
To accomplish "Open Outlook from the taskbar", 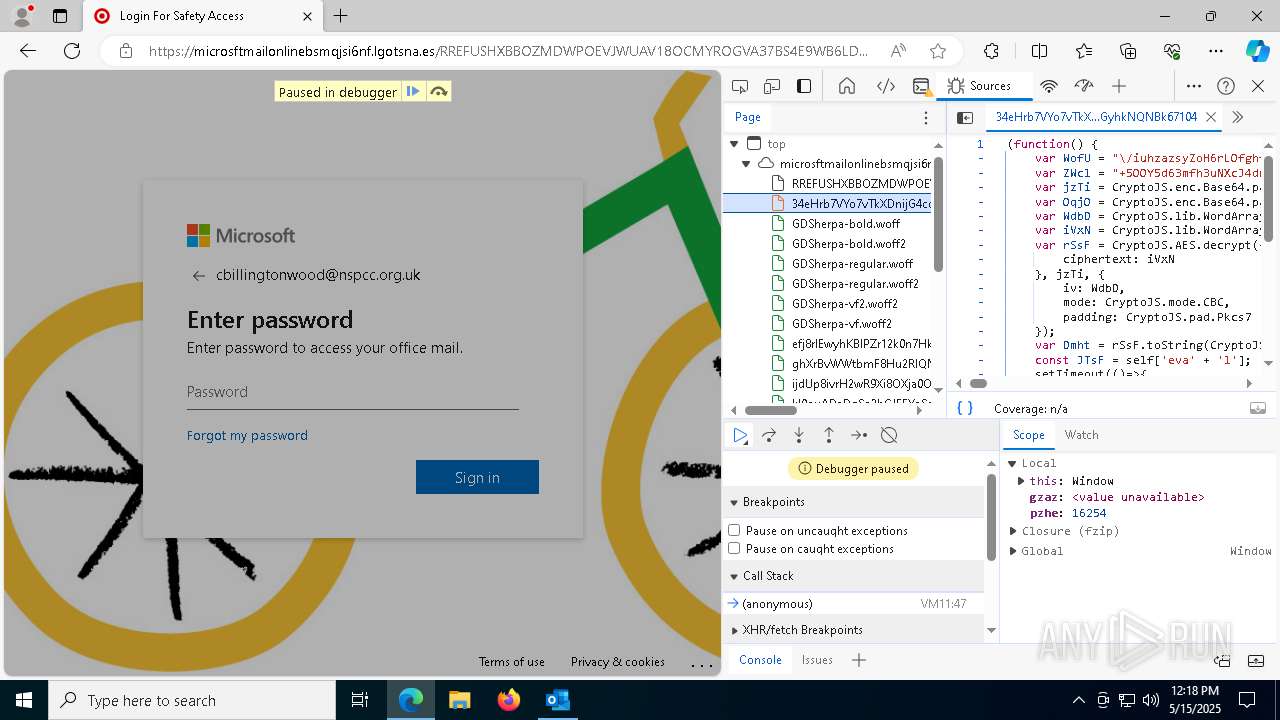I will point(557,700).
